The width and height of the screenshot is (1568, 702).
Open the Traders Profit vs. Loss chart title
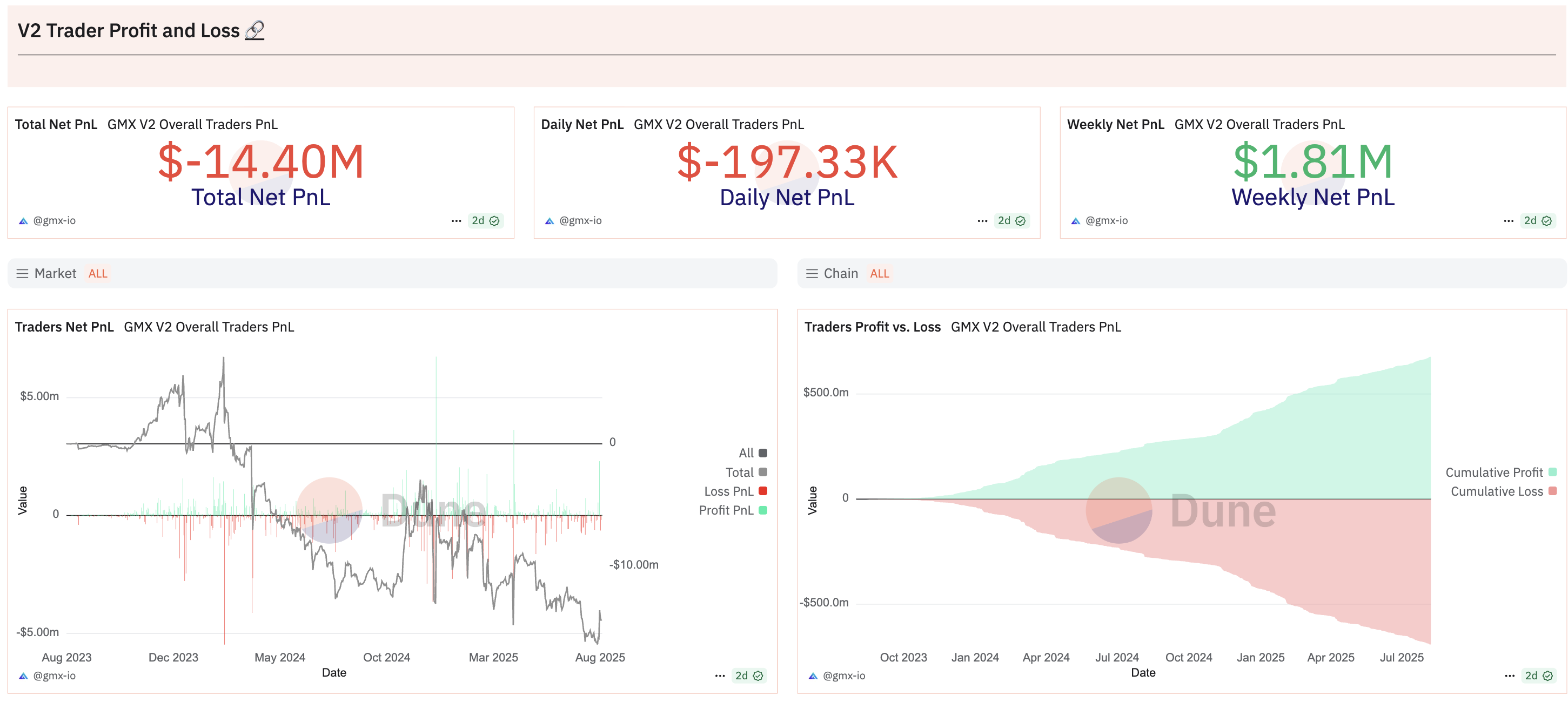point(872,327)
